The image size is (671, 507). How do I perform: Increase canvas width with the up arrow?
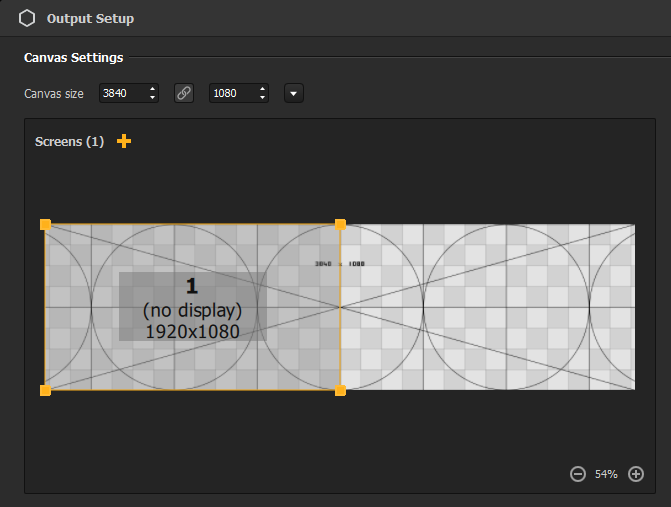click(152, 89)
